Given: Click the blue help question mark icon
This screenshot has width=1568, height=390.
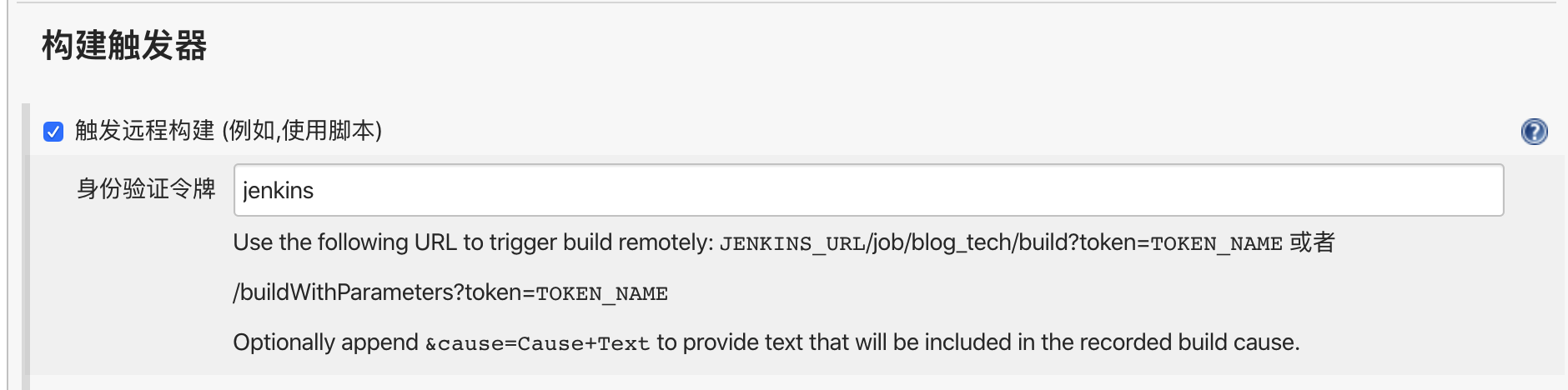Looking at the screenshot, I should (1534, 132).
